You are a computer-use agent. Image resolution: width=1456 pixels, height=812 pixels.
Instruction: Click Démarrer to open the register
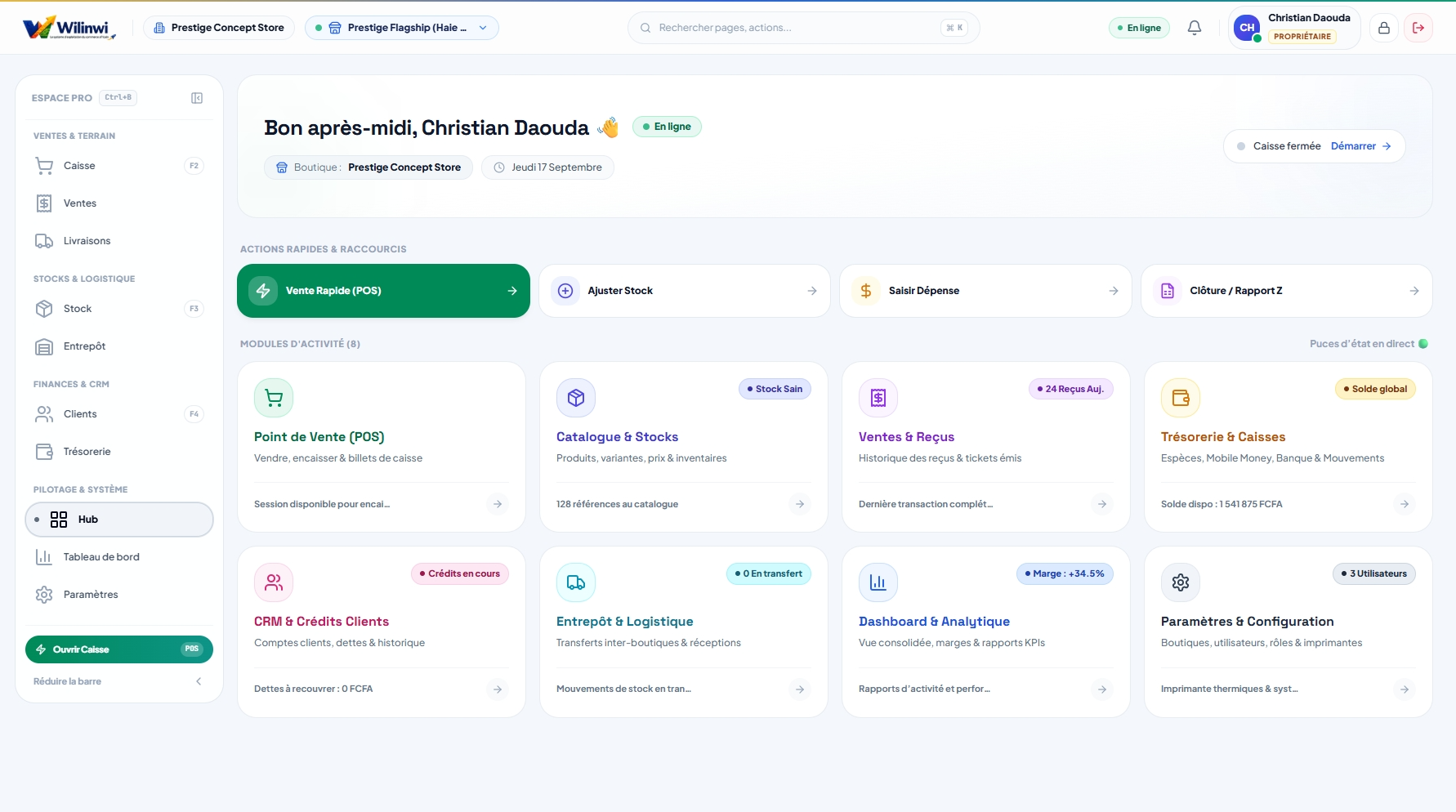tap(1361, 146)
